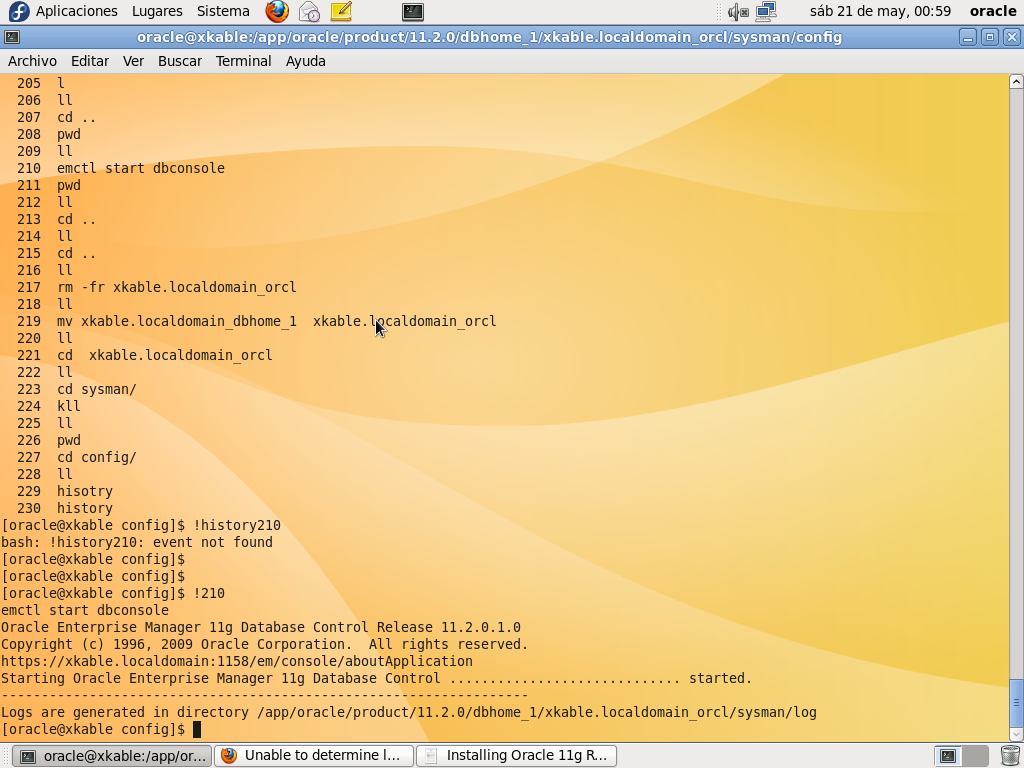Launch Firefox from the top panel
Screen dimensions: 1024x768
(x=277, y=11)
